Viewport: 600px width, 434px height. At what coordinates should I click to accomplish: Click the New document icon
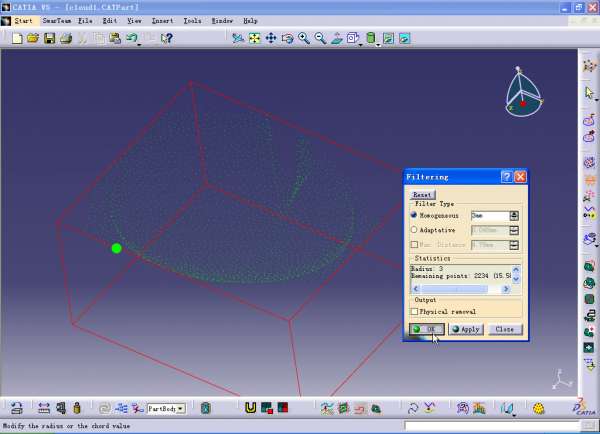[17, 38]
